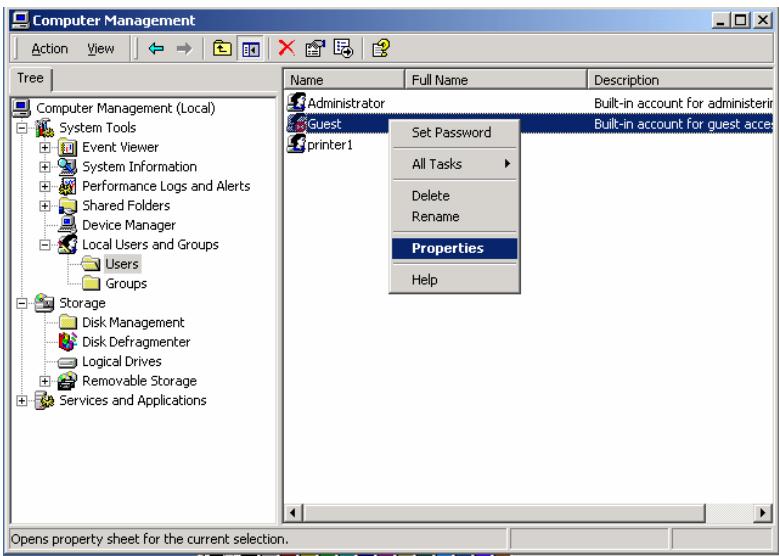Expand the Services and Applications node

[x=21, y=401]
